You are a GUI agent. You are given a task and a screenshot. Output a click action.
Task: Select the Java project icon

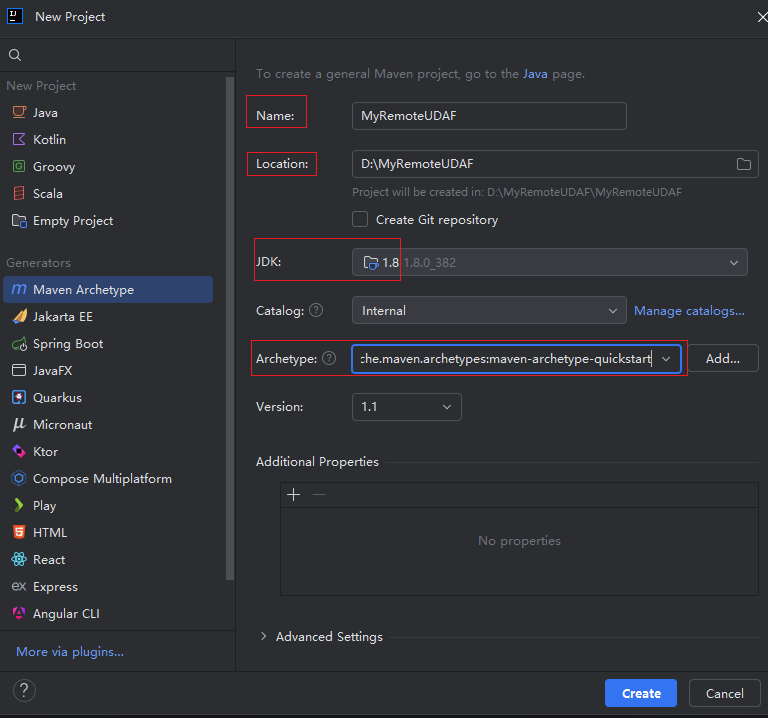(x=19, y=112)
